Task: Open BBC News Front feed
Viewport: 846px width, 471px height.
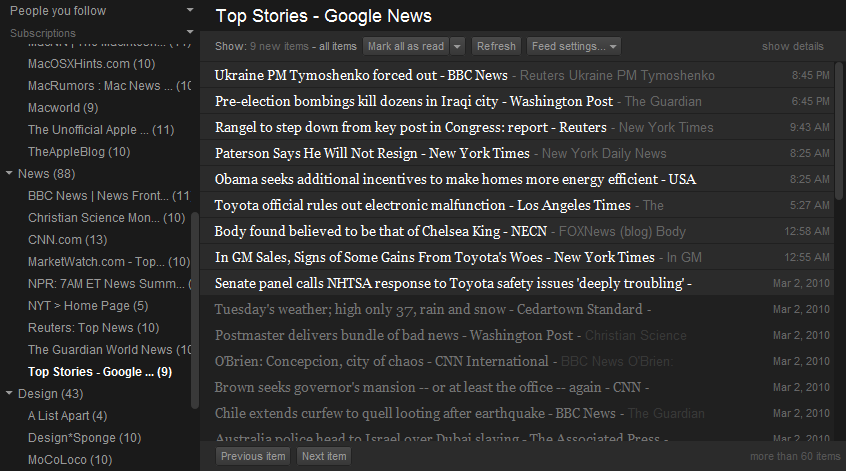Action: point(110,196)
